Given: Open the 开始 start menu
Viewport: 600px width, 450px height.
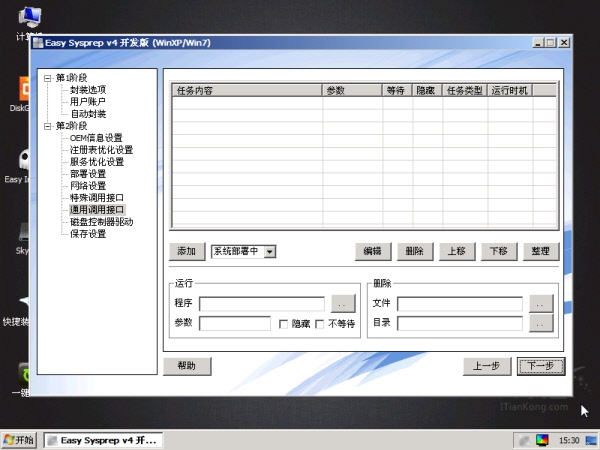Looking at the screenshot, I should 19,440.
